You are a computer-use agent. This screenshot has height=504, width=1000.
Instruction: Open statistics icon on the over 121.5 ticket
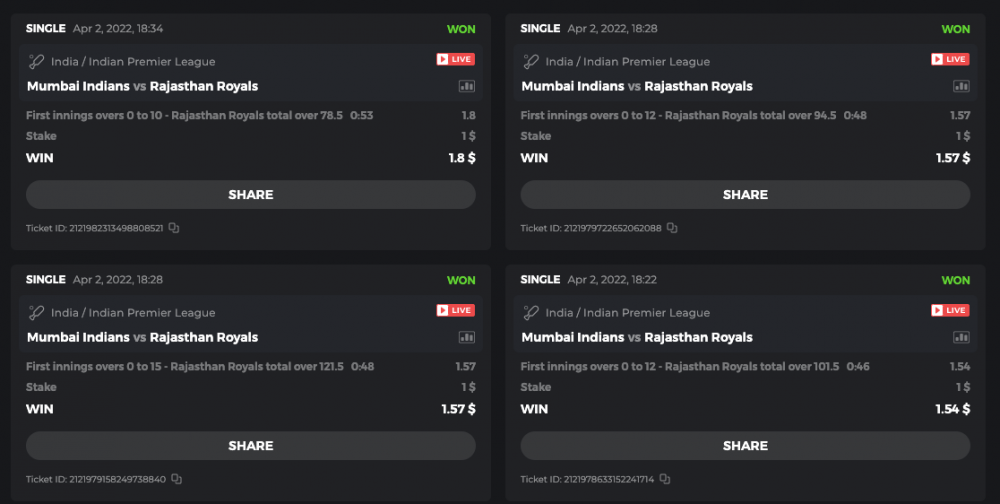467,337
